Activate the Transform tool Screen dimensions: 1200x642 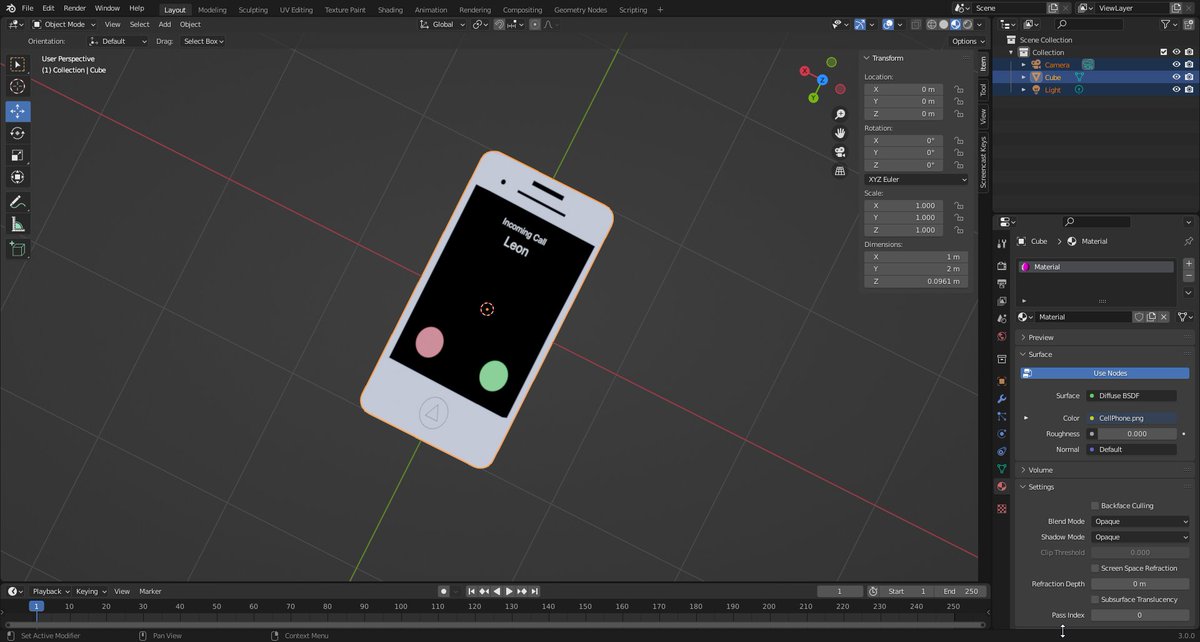pyautogui.click(x=18, y=177)
